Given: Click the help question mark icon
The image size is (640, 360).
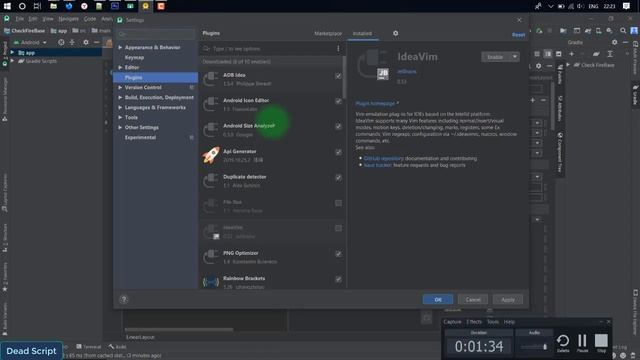Looking at the screenshot, I should coord(124,299).
